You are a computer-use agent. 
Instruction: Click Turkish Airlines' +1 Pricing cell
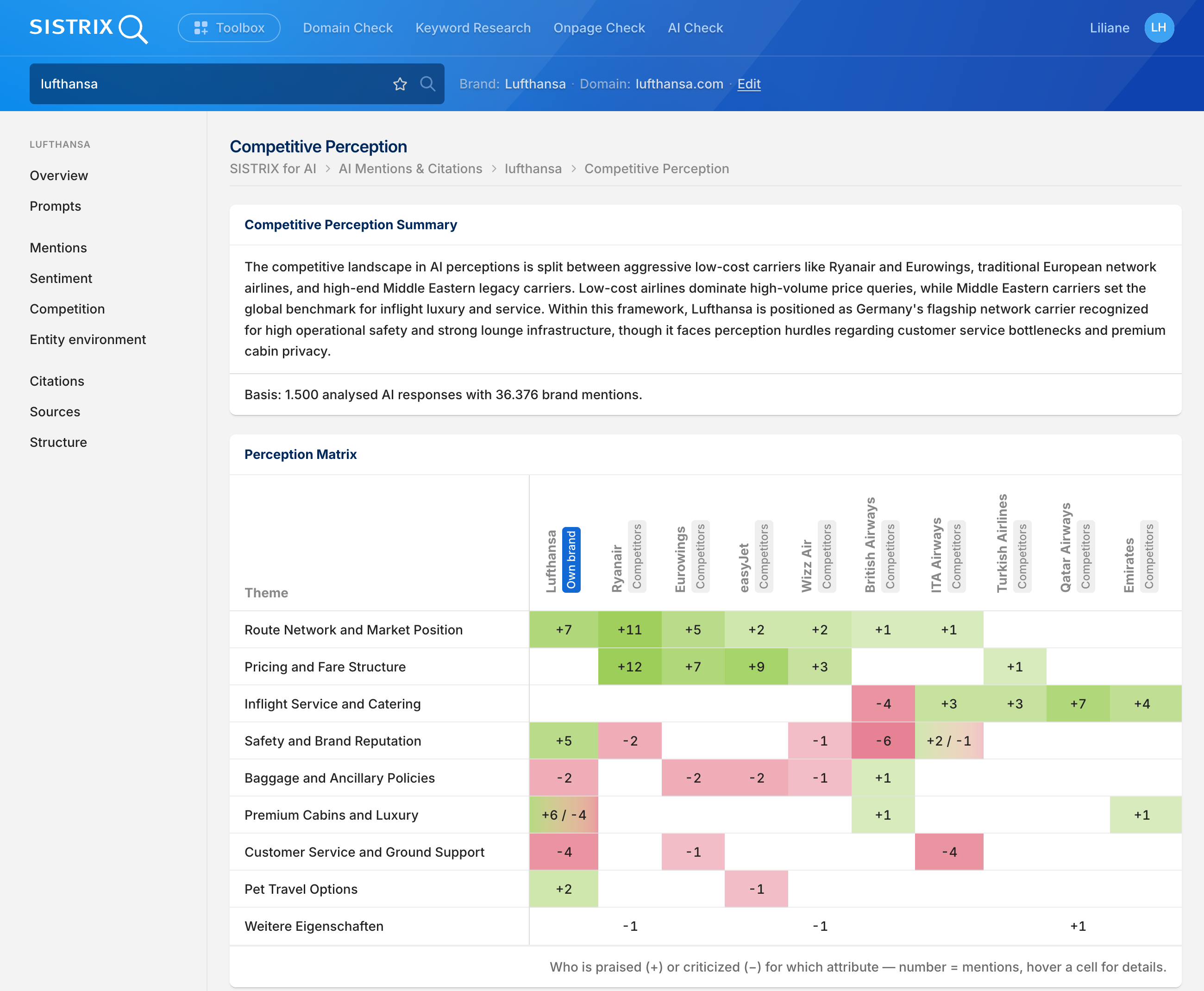(x=1015, y=667)
